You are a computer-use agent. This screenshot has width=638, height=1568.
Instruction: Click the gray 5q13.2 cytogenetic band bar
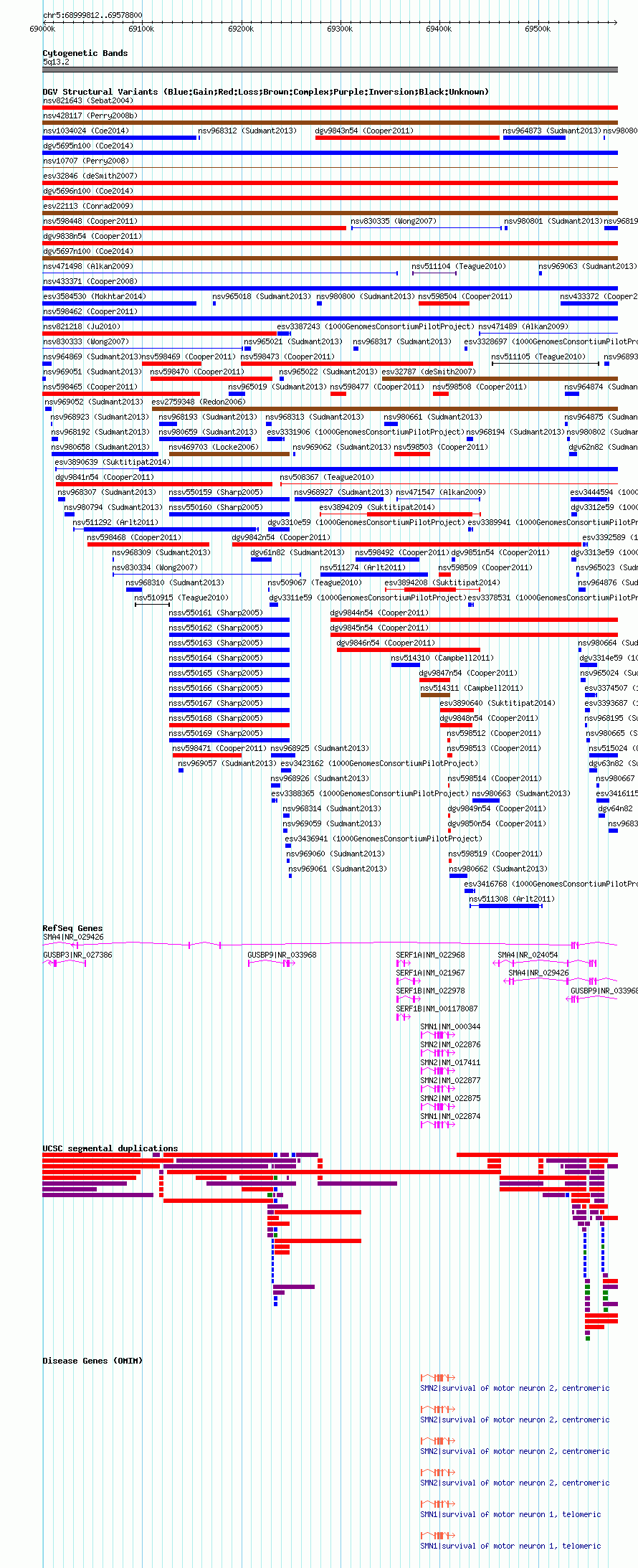(330, 70)
